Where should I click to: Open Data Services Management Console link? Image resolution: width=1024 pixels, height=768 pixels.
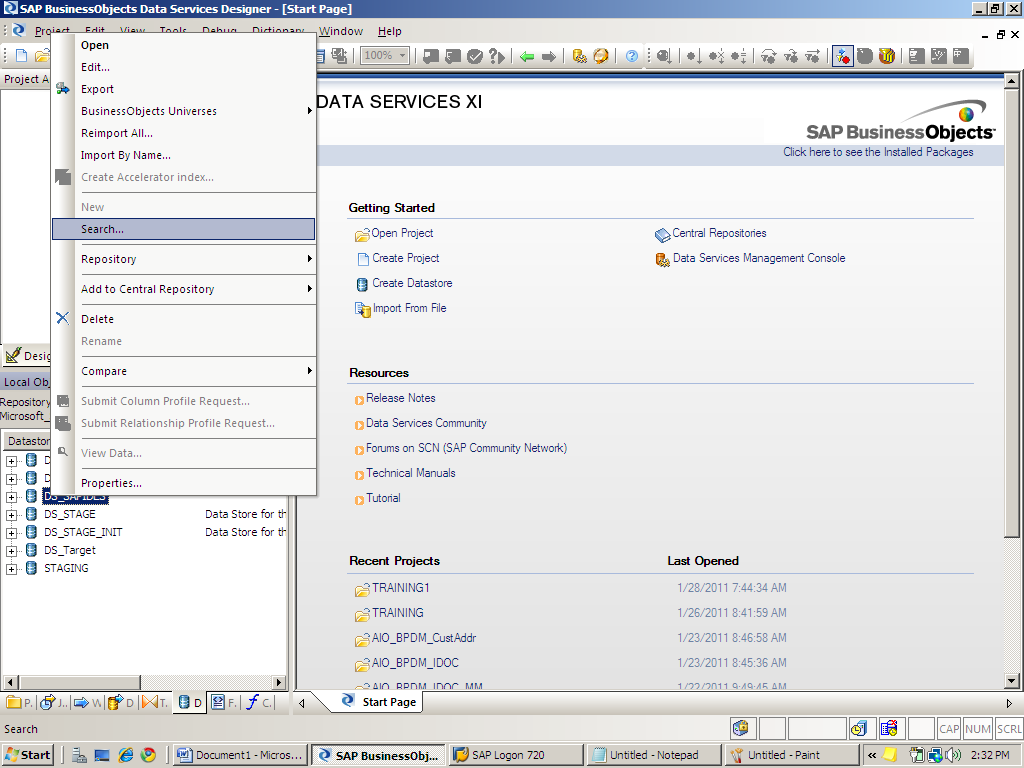759,258
